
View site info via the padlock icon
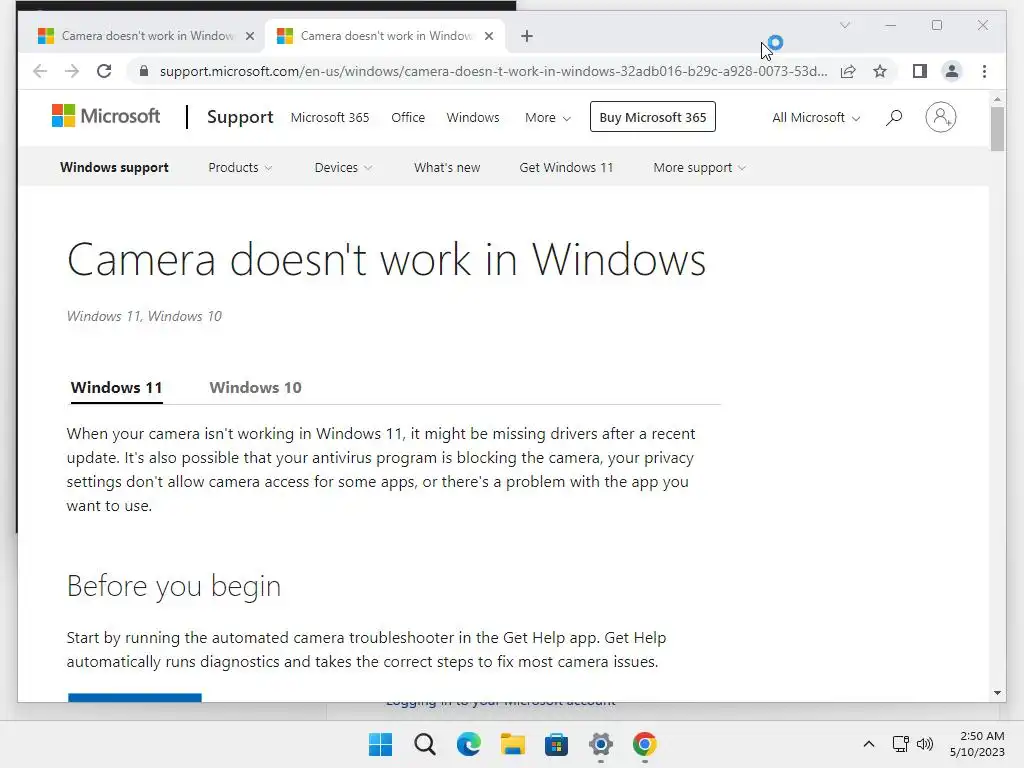pos(144,71)
